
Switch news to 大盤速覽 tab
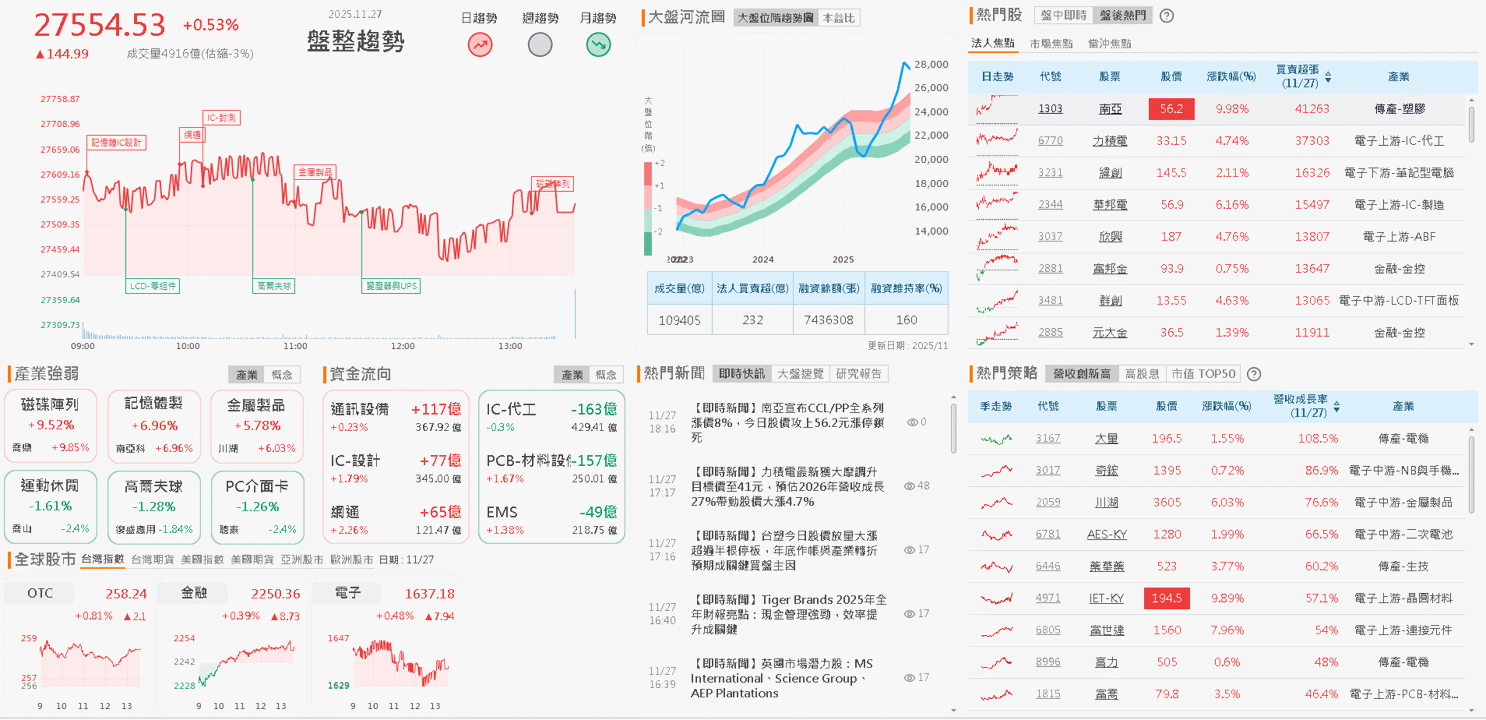click(801, 373)
